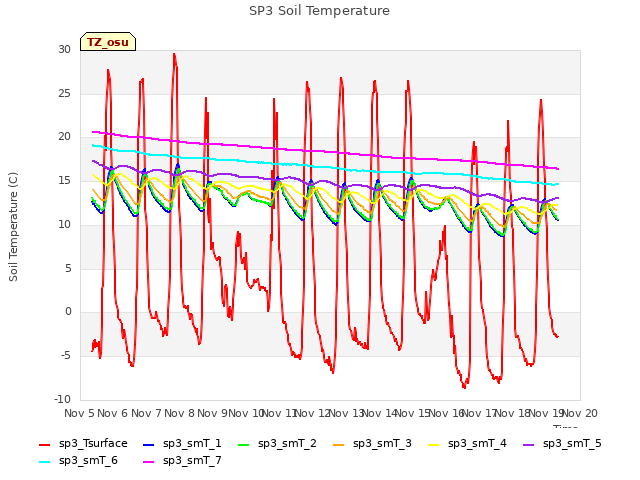Click the Soil Temperature (C) axis label
The width and height of the screenshot is (640, 480).
click(13, 227)
